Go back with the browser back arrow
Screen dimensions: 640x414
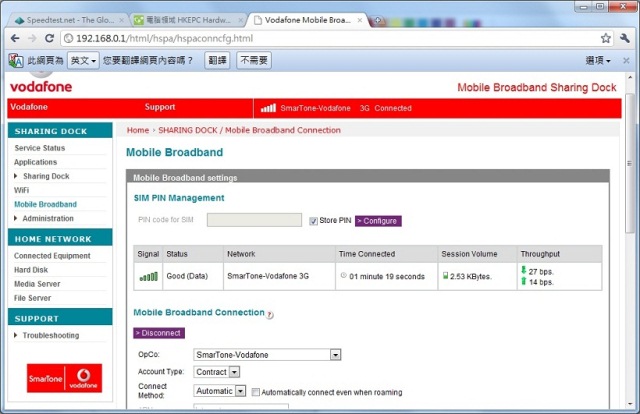(15, 38)
